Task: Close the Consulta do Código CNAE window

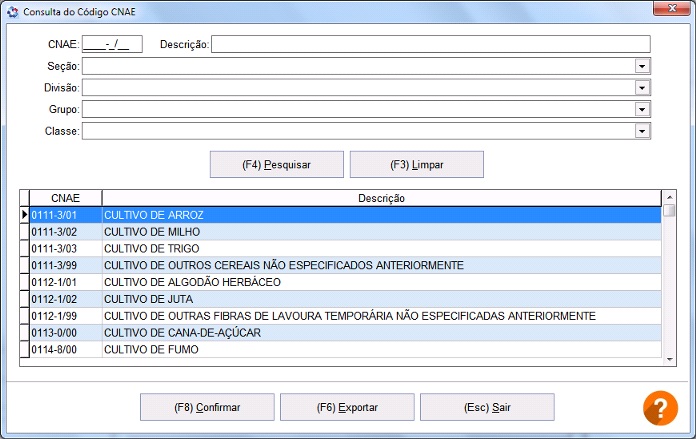Action: [x=672, y=8]
